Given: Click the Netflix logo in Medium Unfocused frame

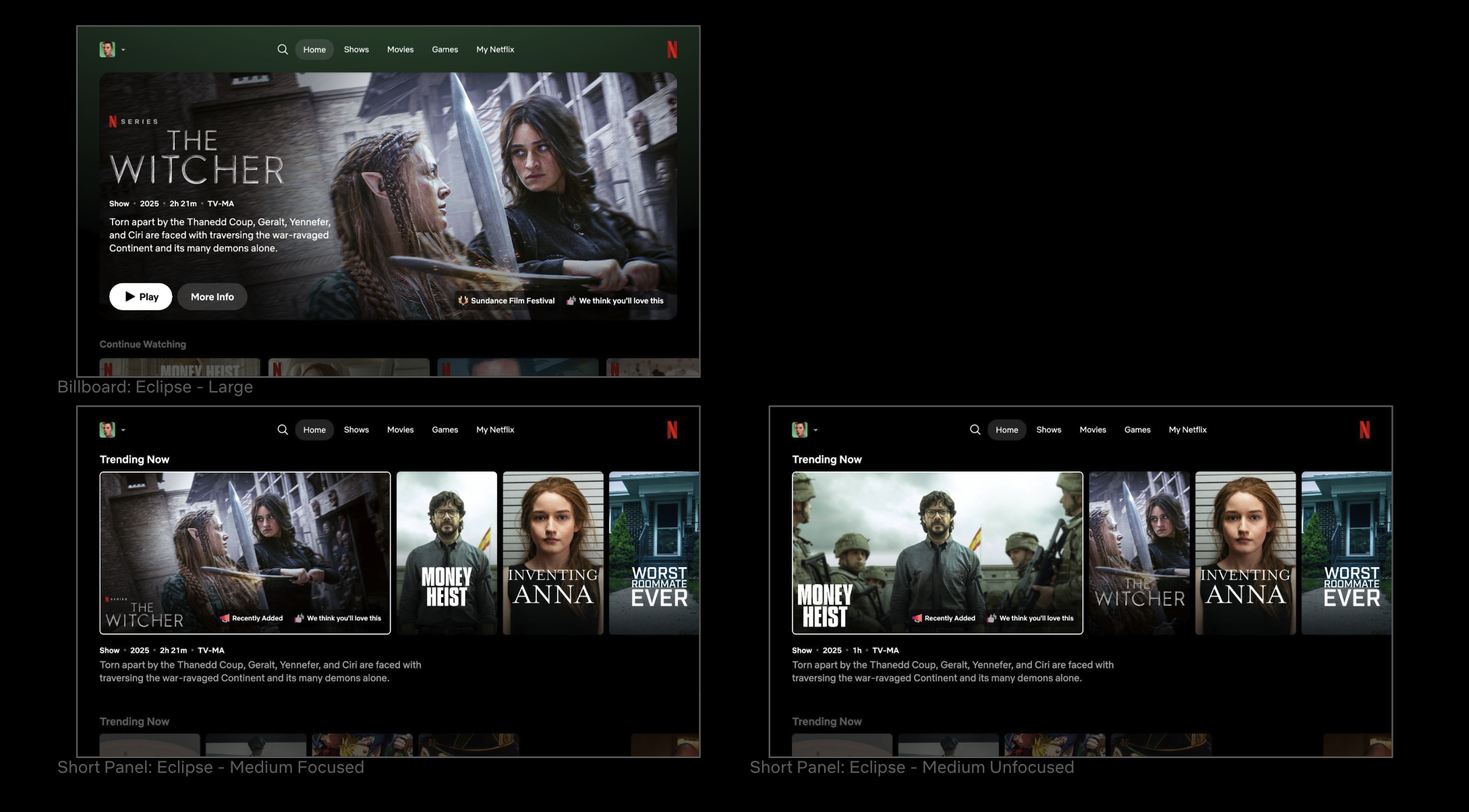Looking at the screenshot, I should tap(1364, 430).
